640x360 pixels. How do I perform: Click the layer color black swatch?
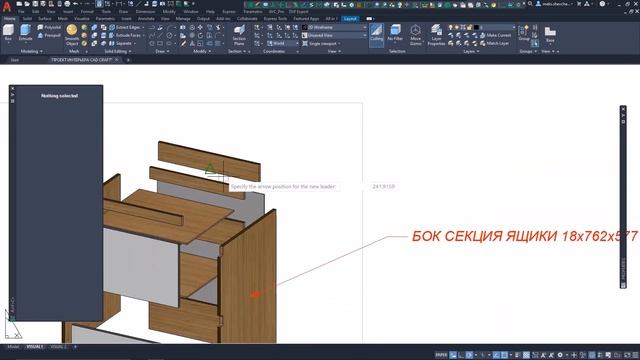pyautogui.click(x=476, y=27)
